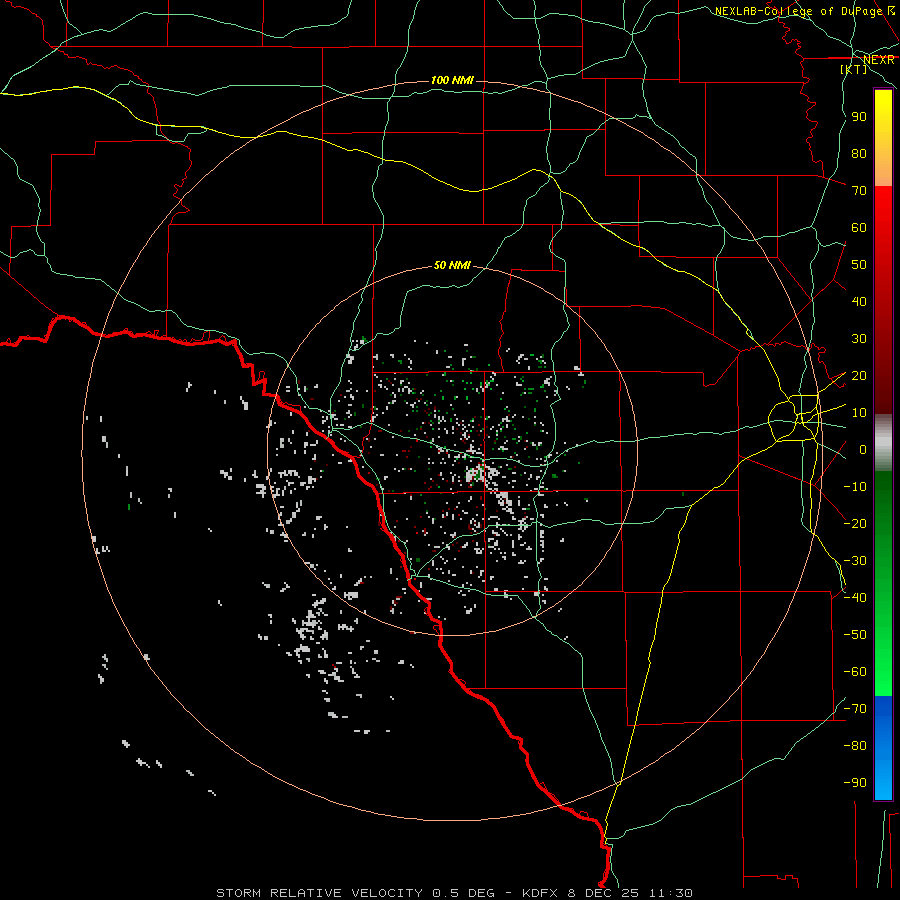
Task: Click the gray zero-velocity segment of color bar
Action: pos(883,443)
